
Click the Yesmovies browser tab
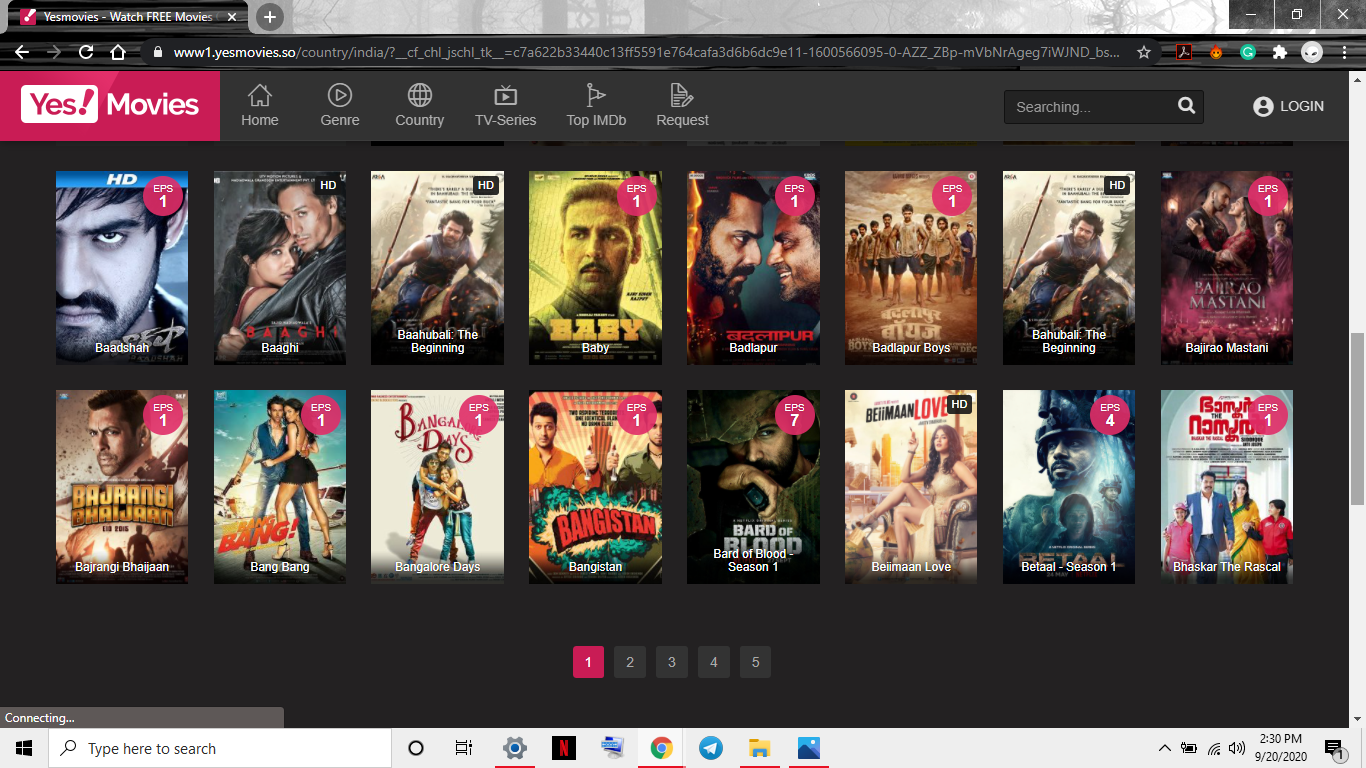[x=130, y=17]
